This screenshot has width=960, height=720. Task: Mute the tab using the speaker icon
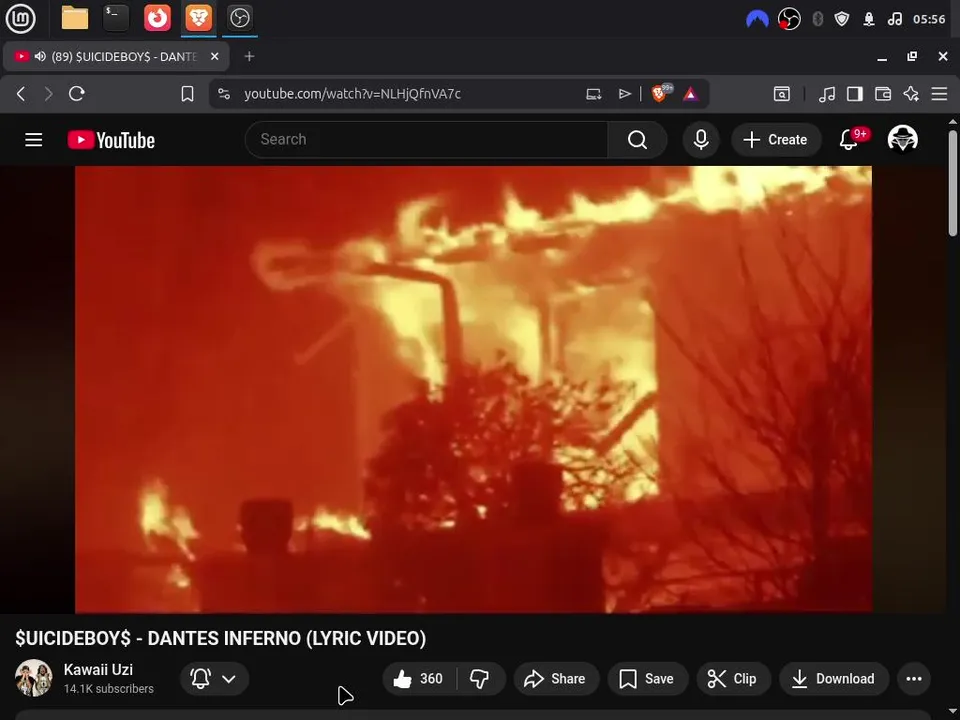pyautogui.click(x=40, y=56)
